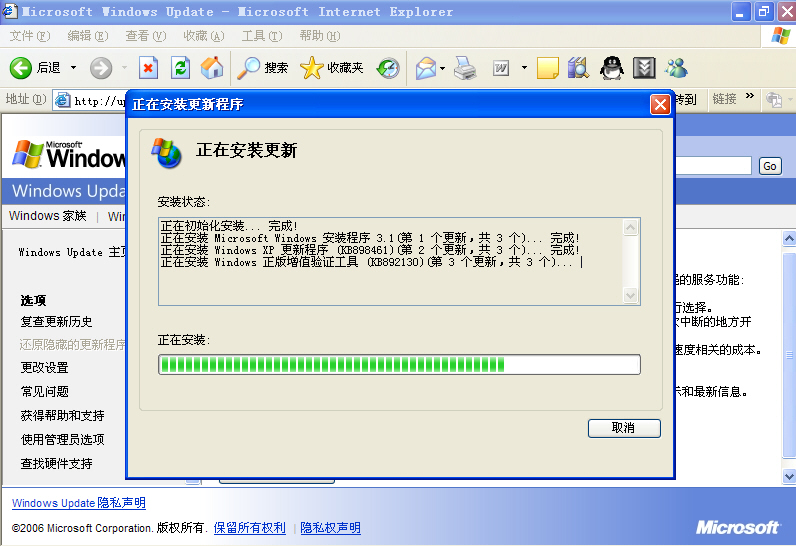Open Favorites star icon
This screenshot has width=796, height=546.
point(311,67)
